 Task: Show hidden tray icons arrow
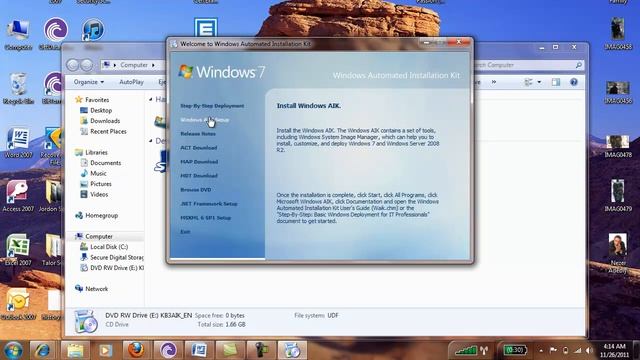(541, 350)
